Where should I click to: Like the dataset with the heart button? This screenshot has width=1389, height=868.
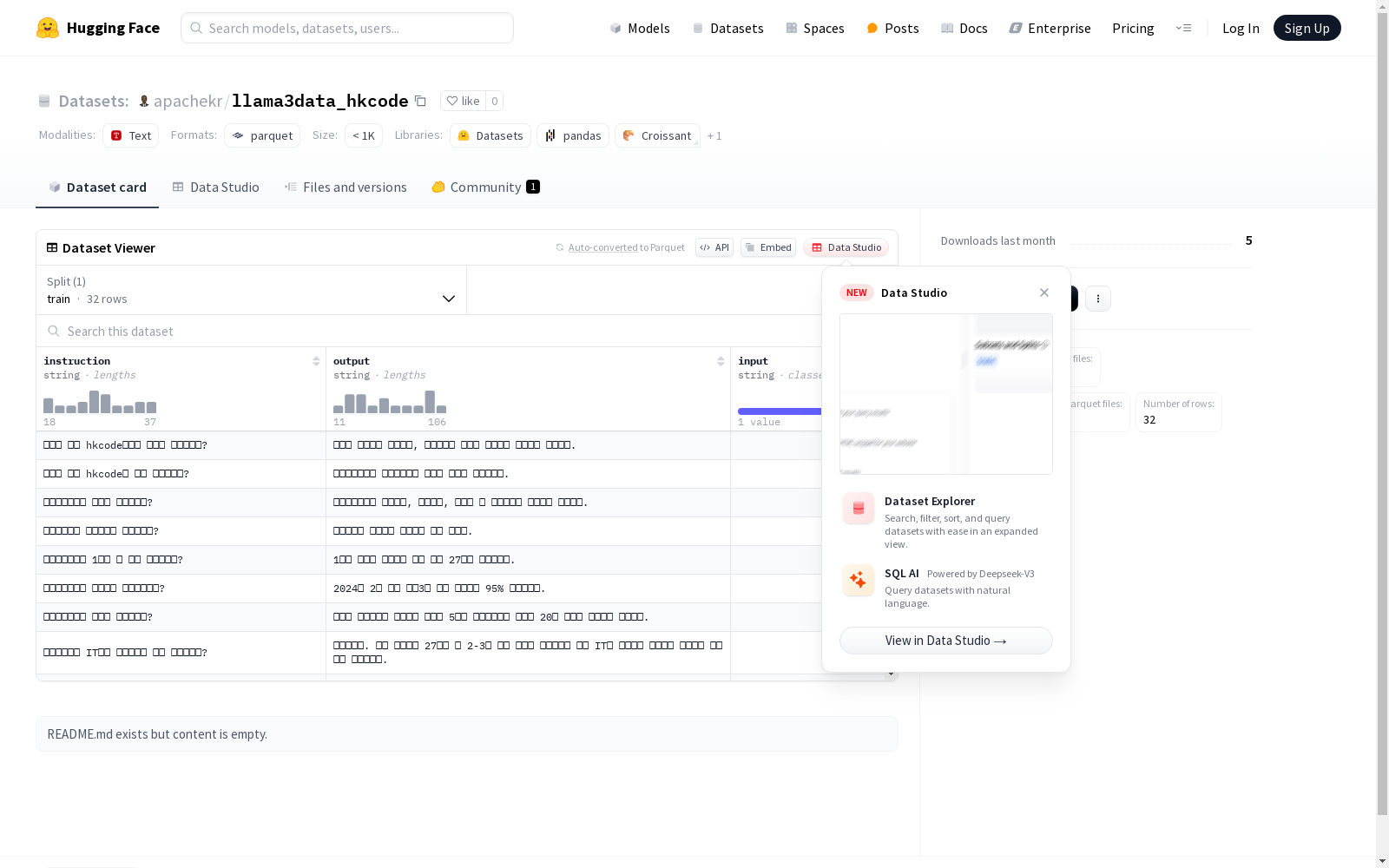[x=463, y=101]
